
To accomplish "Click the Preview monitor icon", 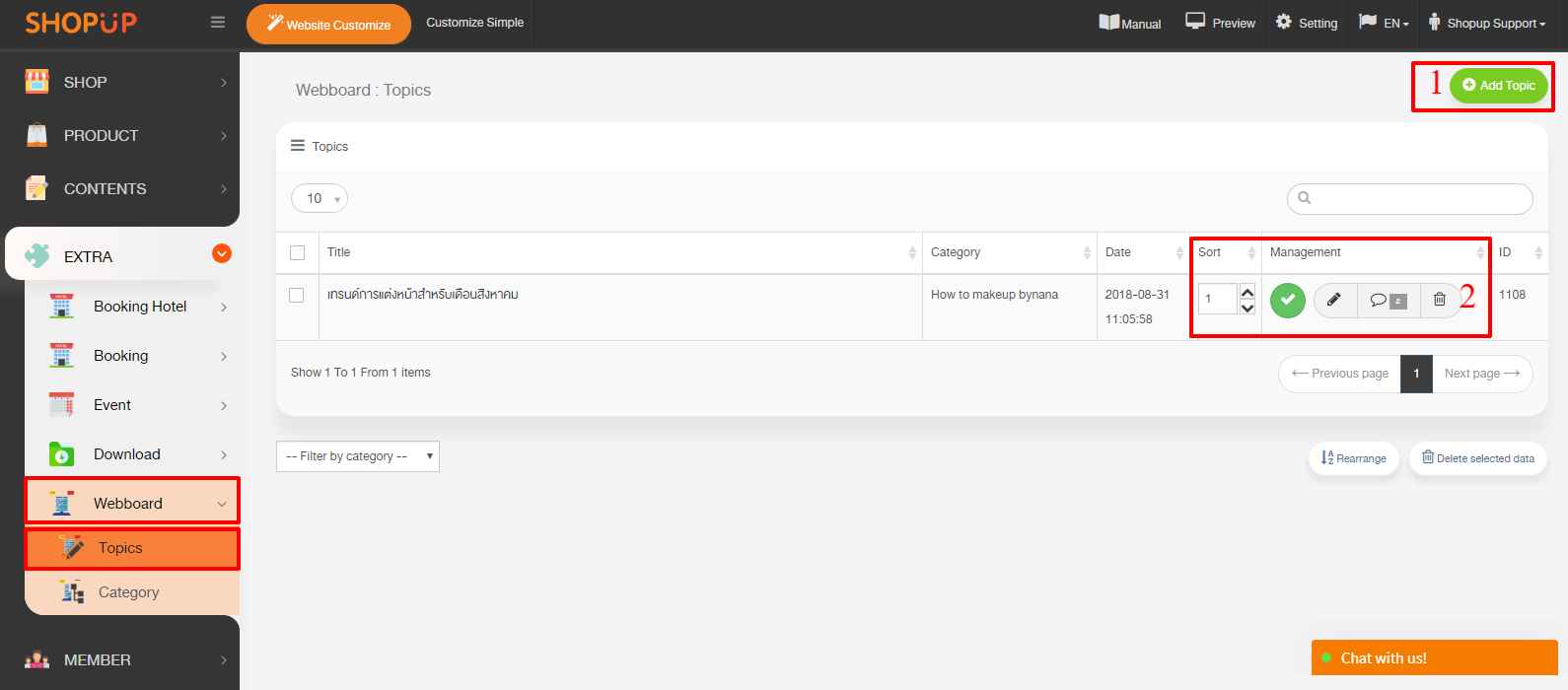I will click(1195, 21).
